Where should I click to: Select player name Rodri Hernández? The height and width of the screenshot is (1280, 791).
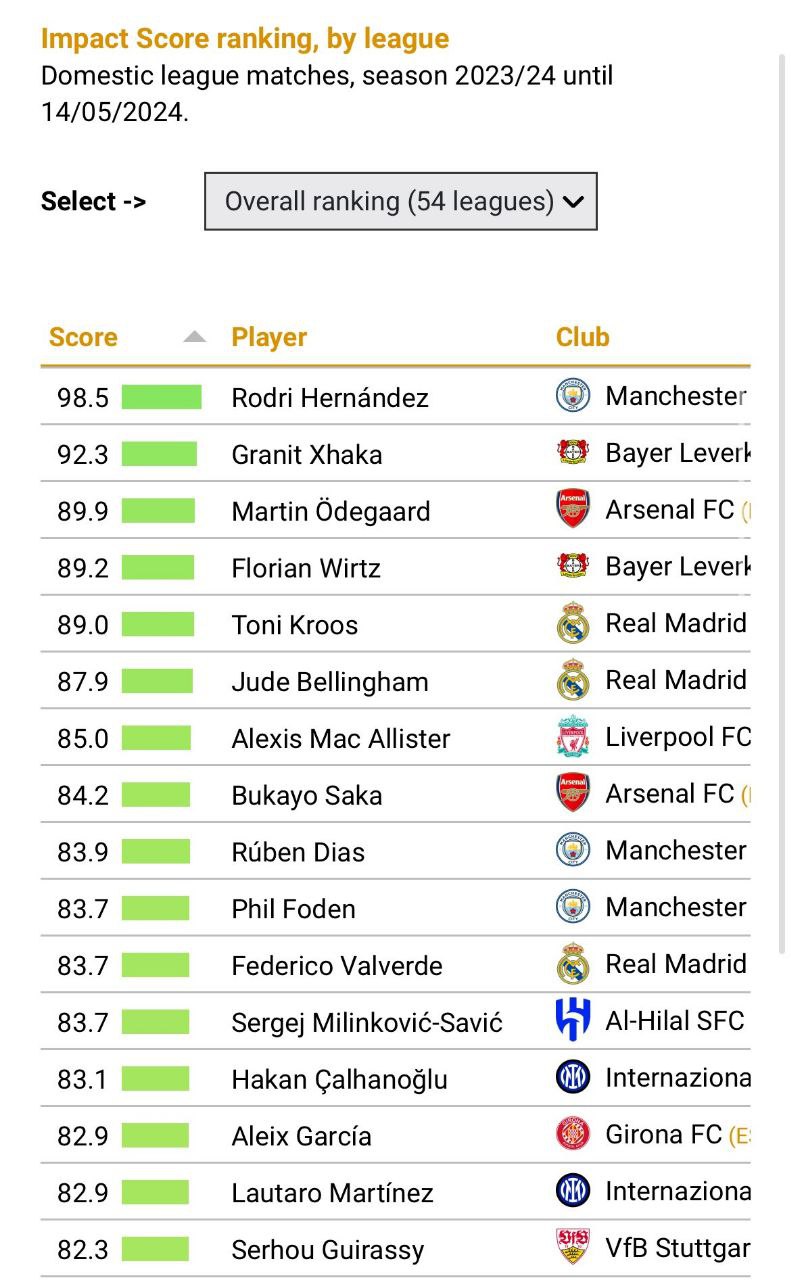pyautogui.click(x=330, y=397)
